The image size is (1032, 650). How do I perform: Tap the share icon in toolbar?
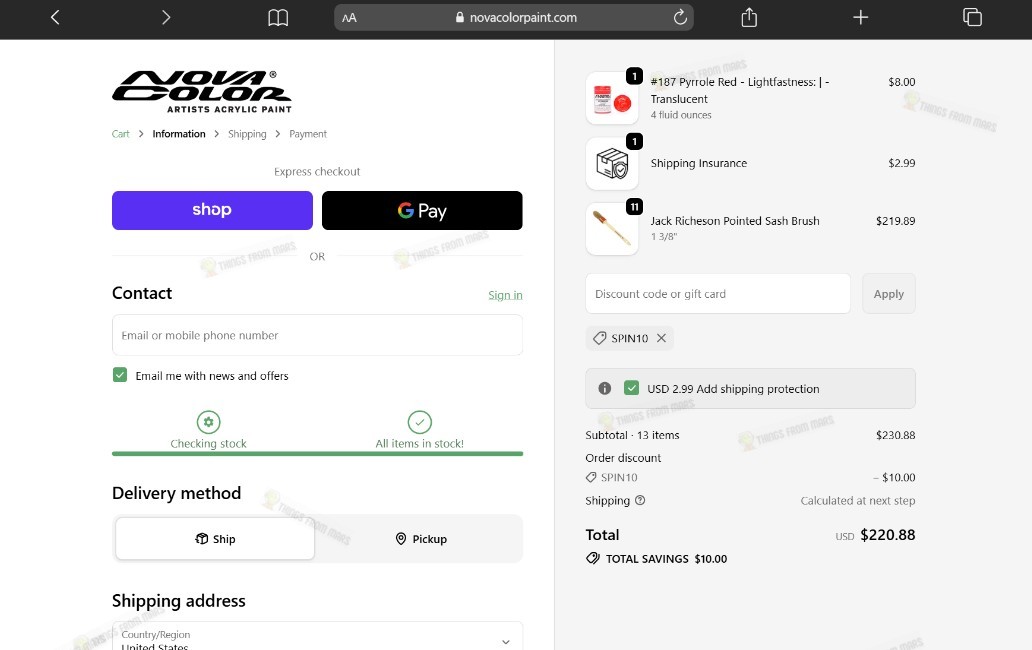coord(749,17)
